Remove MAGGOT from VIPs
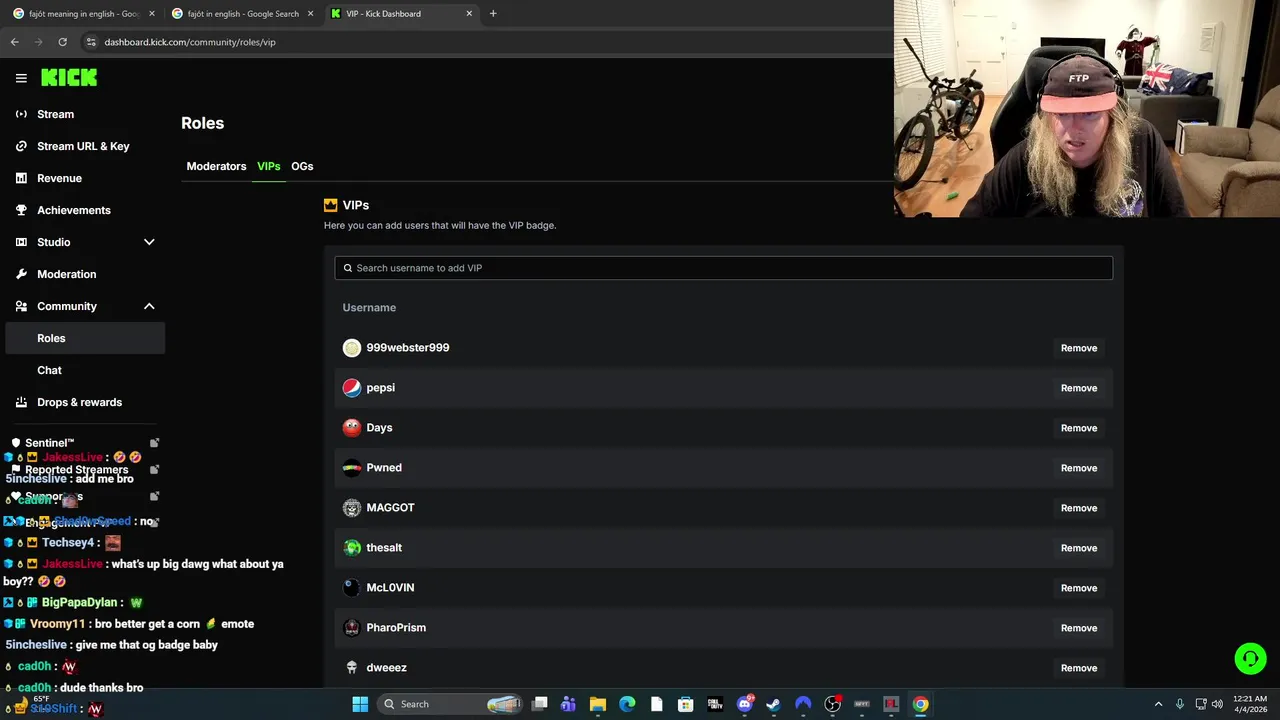The width and height of the screenshot is (1280, 720). [x=1079, y=508]
